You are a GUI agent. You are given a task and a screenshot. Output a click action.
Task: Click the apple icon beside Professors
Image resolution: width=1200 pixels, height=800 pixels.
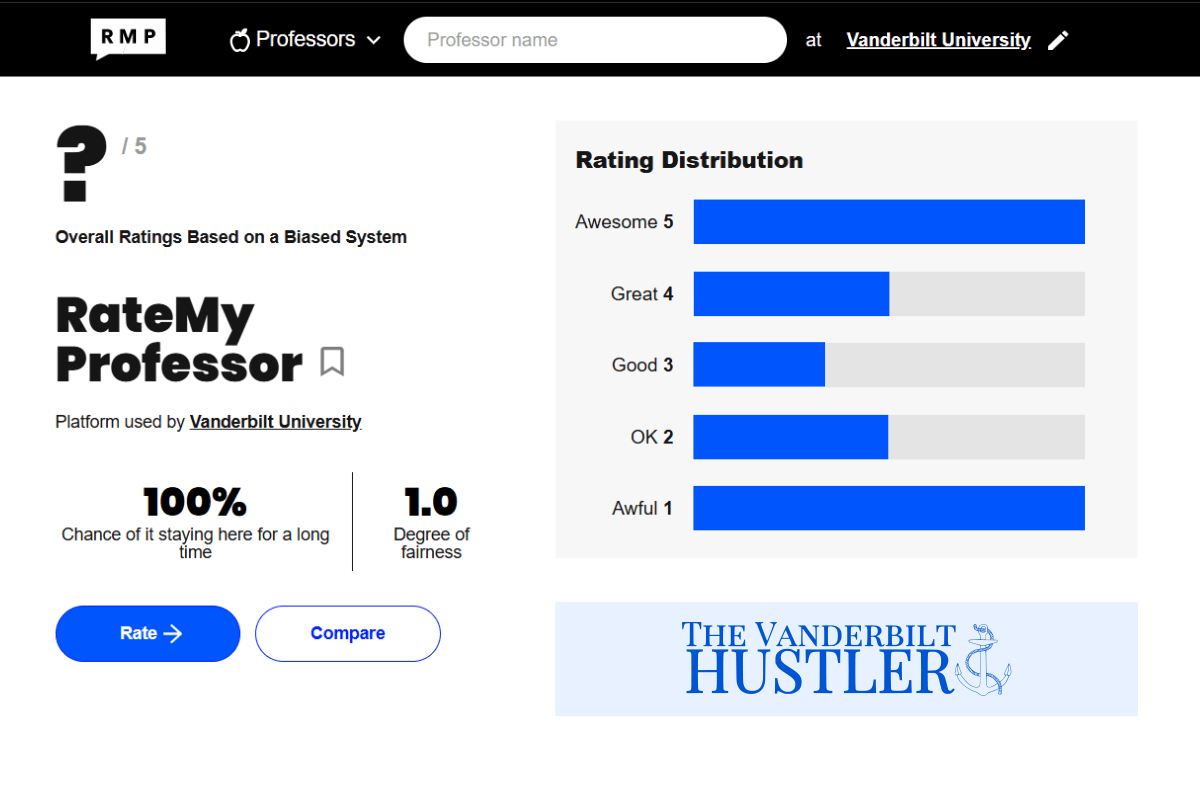(240, 40)
